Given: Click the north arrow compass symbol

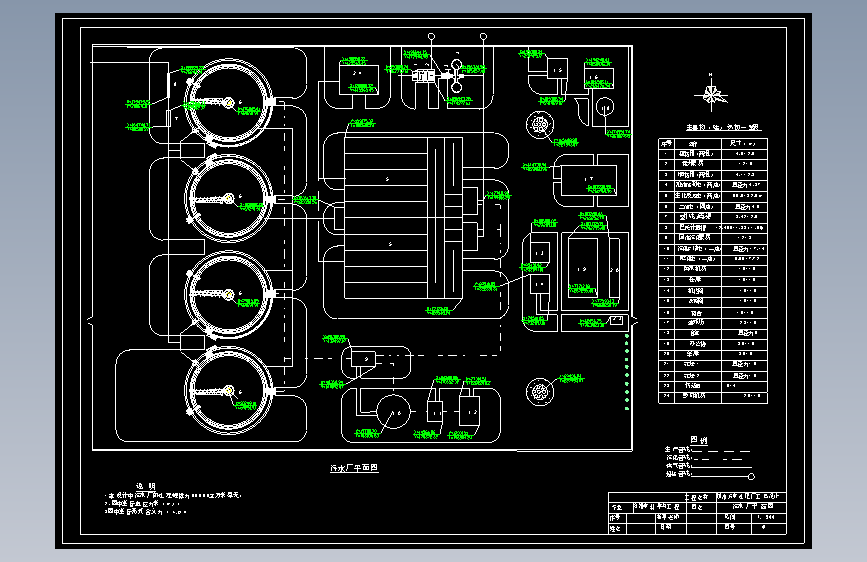Looking at the screenshot, I should pos(711,92).
